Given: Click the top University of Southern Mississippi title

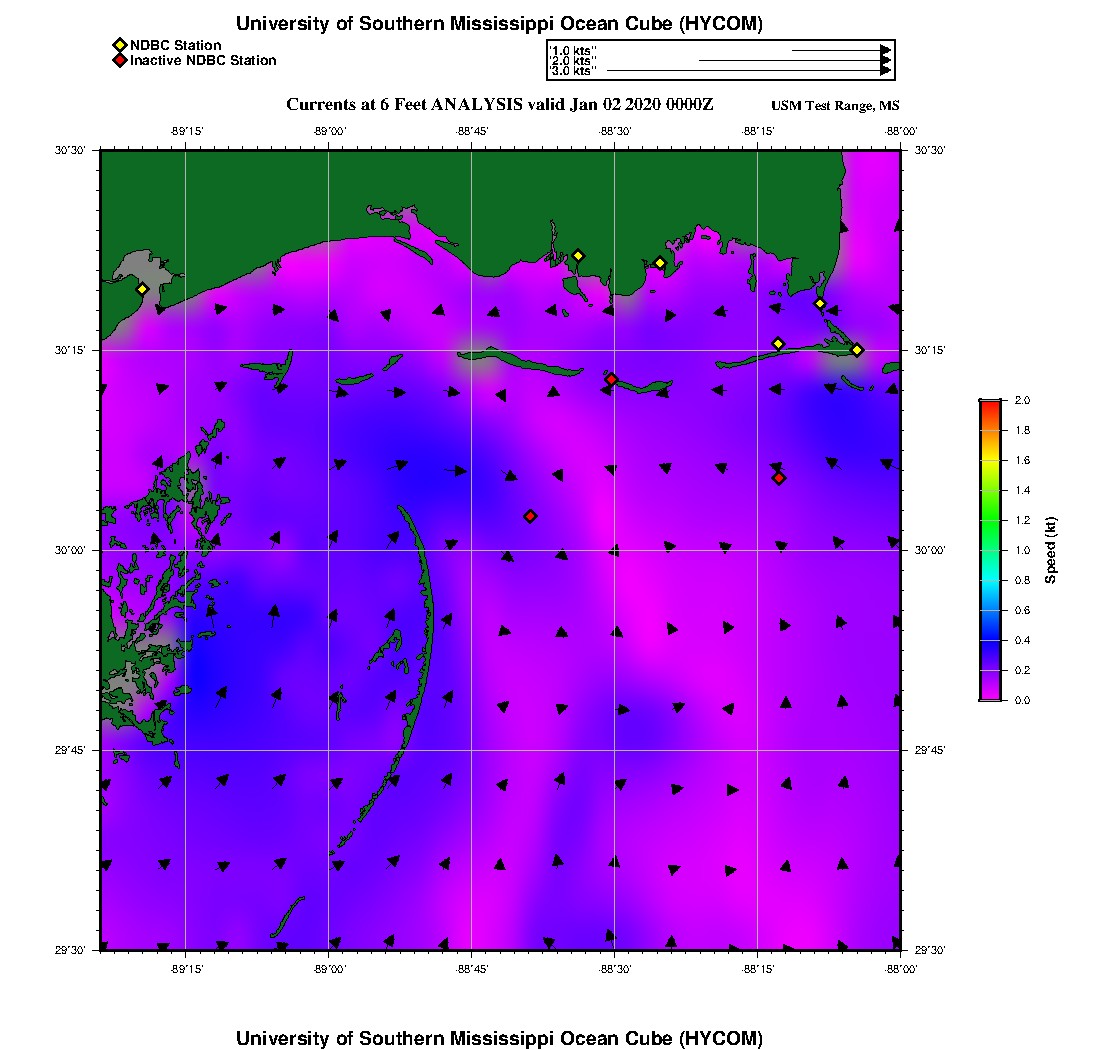Looking at the screenshot, I should pyautogui.click(x=499, y=23).
